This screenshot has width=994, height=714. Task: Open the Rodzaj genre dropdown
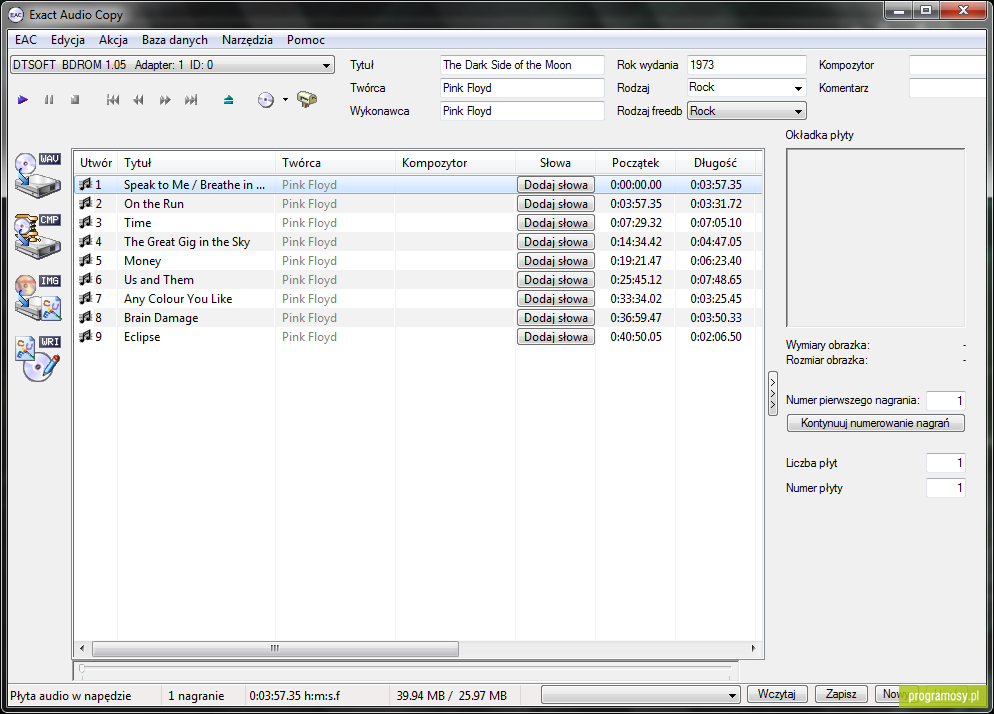pyautogui.click(x=747, y=88)
